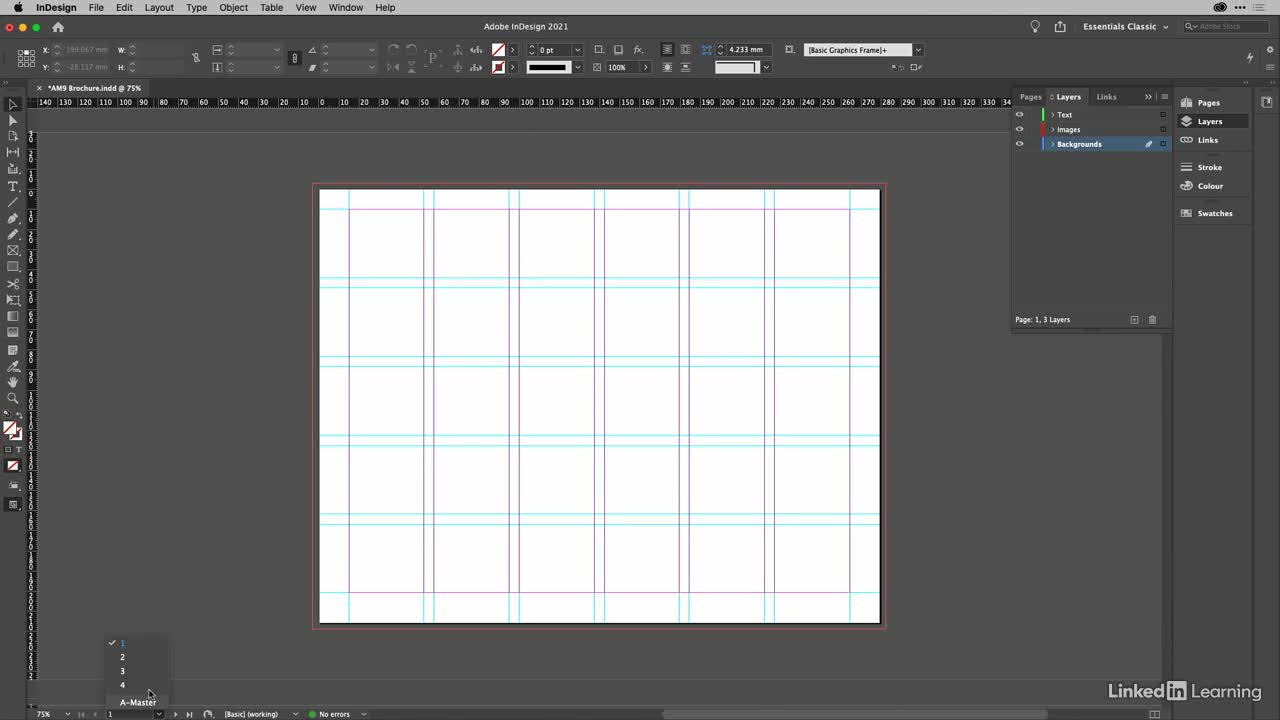
Task: Open the stroke type dropdown
Action: coord(577,67)
